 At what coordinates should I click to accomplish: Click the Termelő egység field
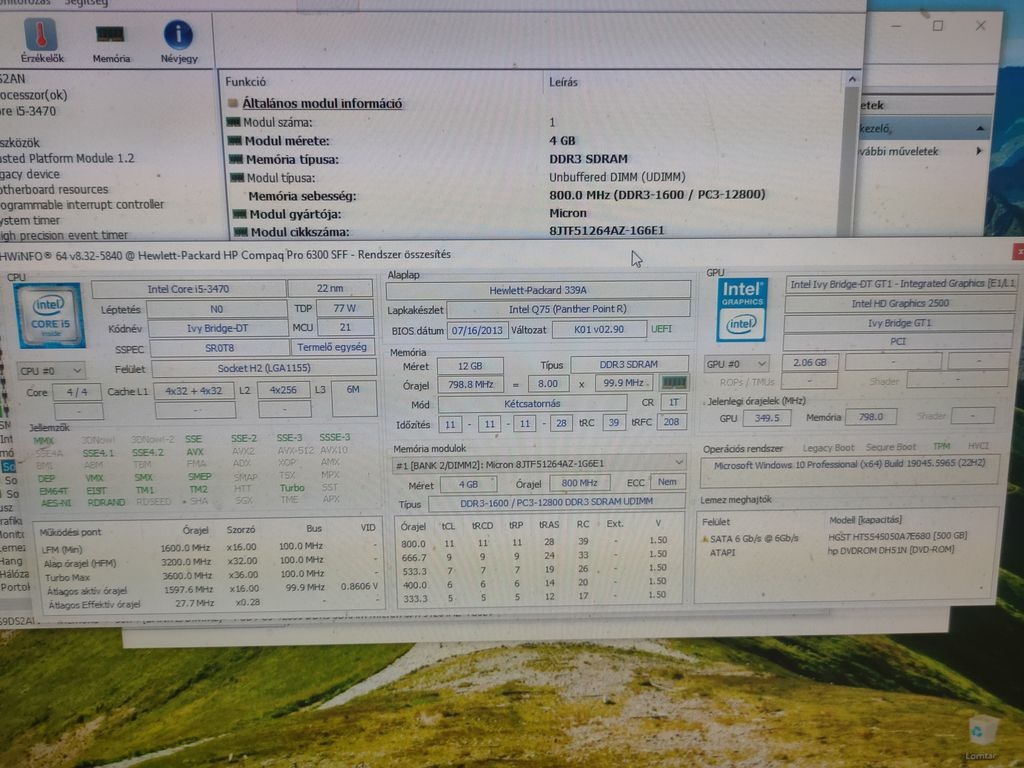(332, 347)
